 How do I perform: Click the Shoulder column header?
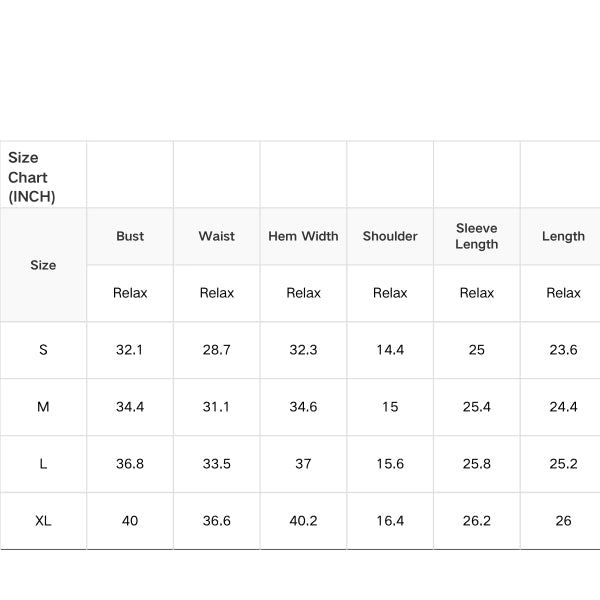(390, 236)
